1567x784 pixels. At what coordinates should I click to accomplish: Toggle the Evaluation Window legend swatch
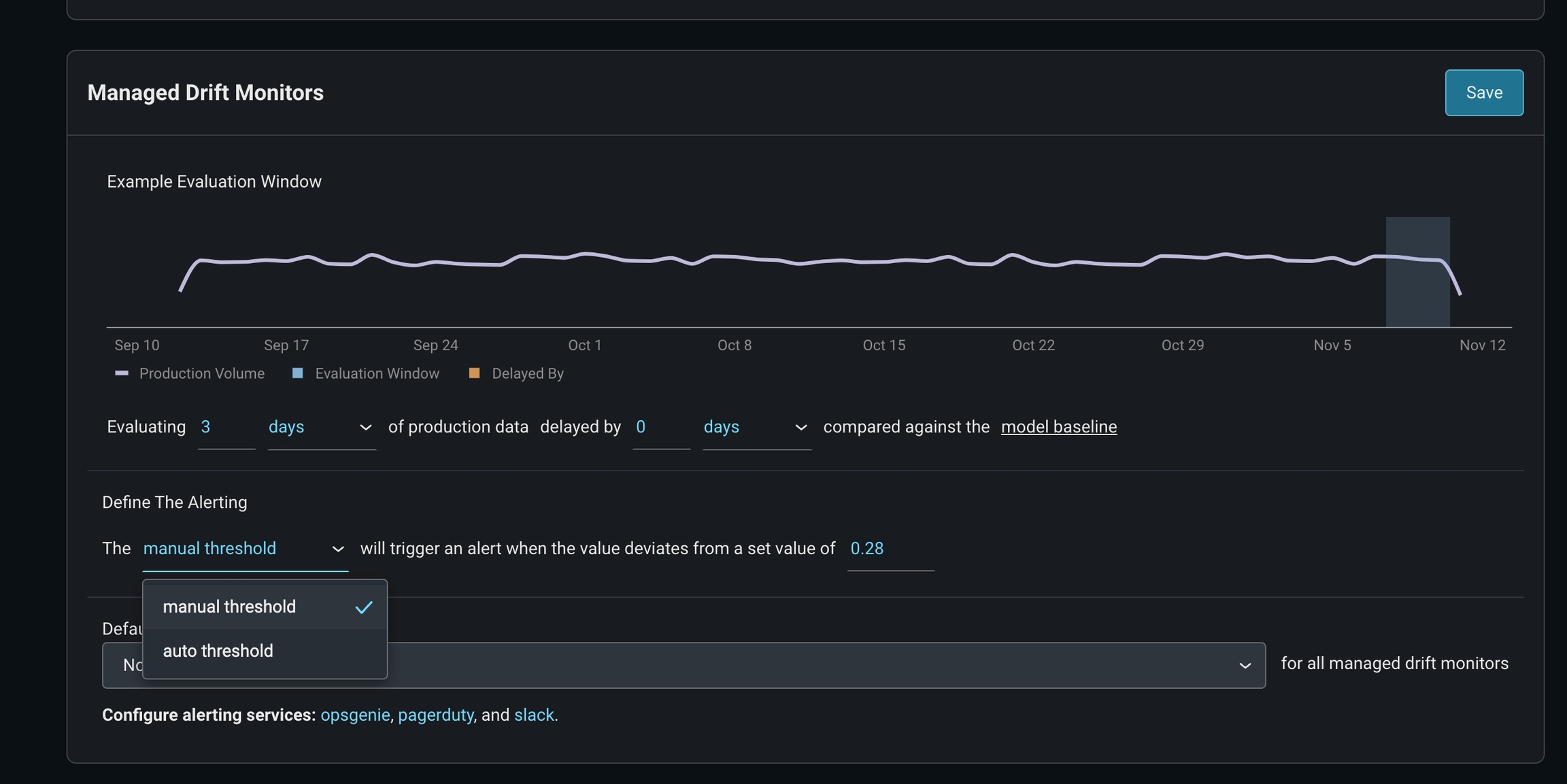pos(297,373)
